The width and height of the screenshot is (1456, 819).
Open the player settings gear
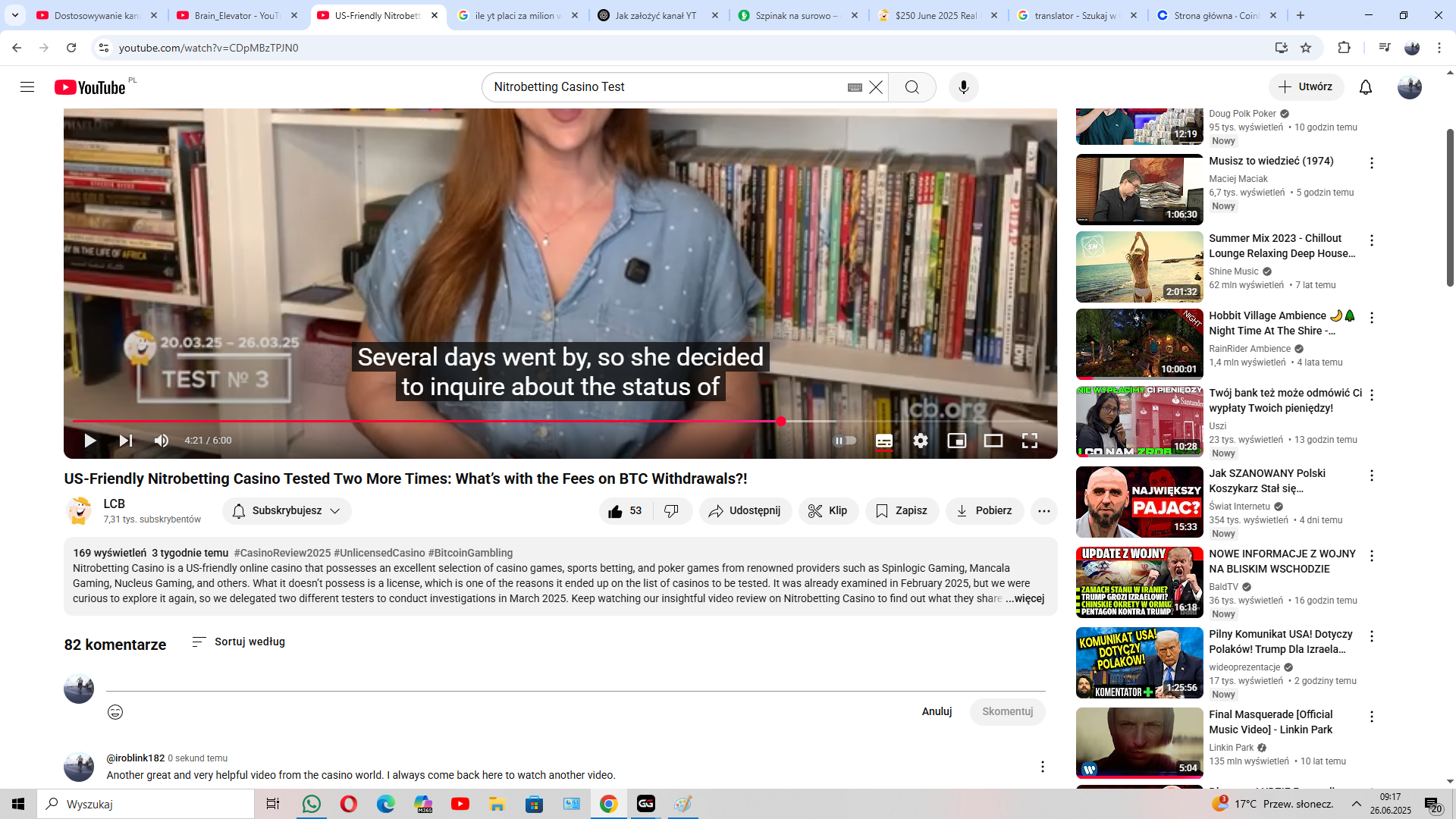click(x=921, y=441)
